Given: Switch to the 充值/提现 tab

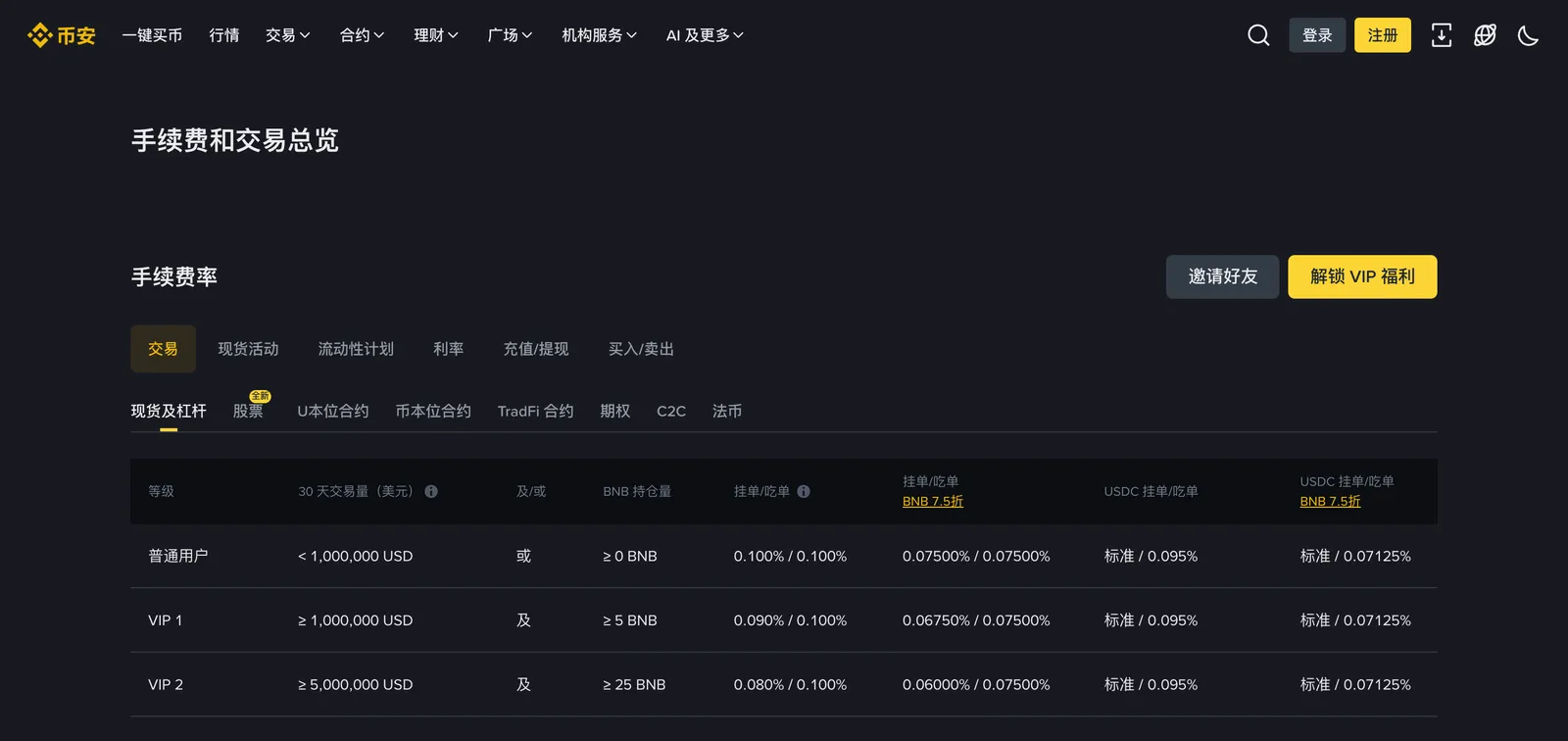Looking at the screenshot, I should pos(536,349).
